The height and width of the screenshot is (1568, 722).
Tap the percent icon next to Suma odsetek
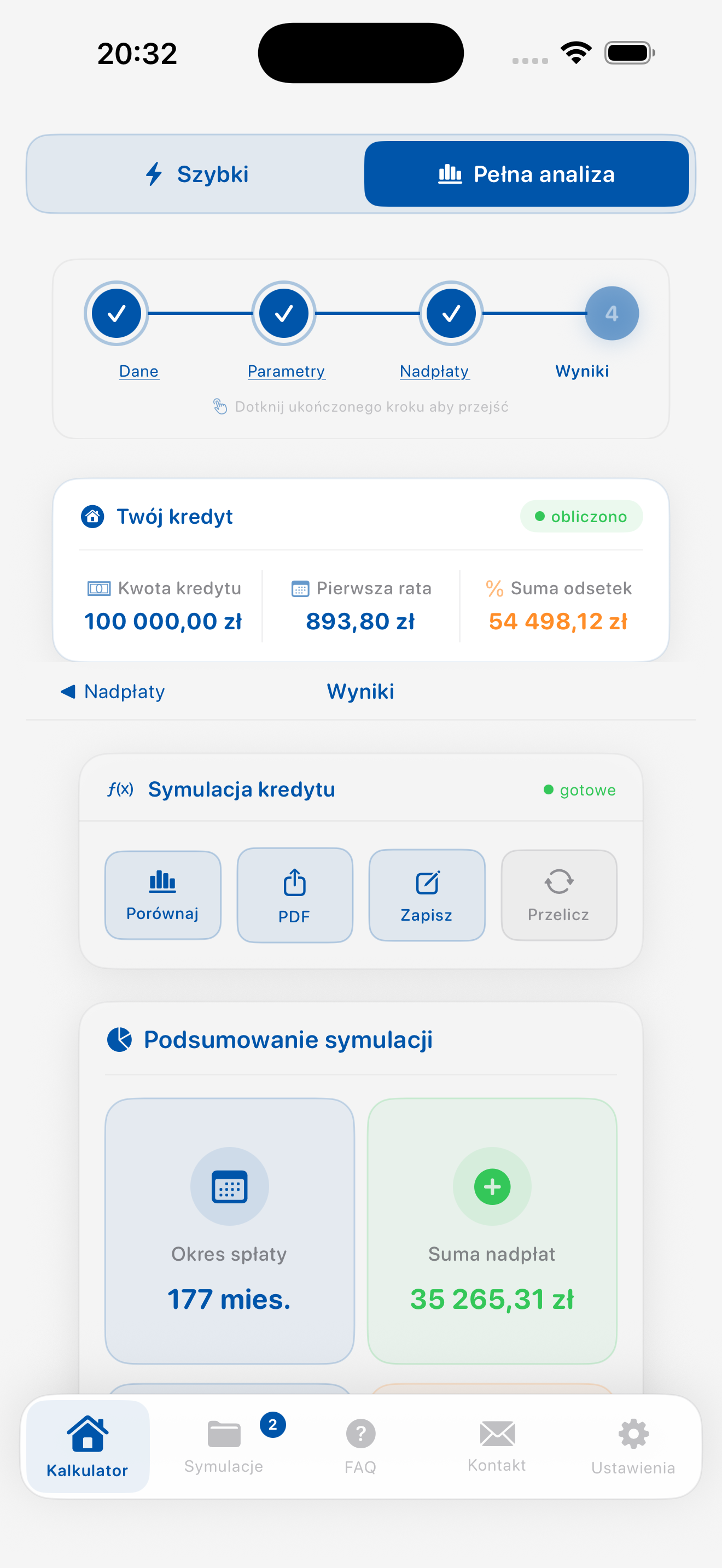pyautogui.click(x=494, y=589)
